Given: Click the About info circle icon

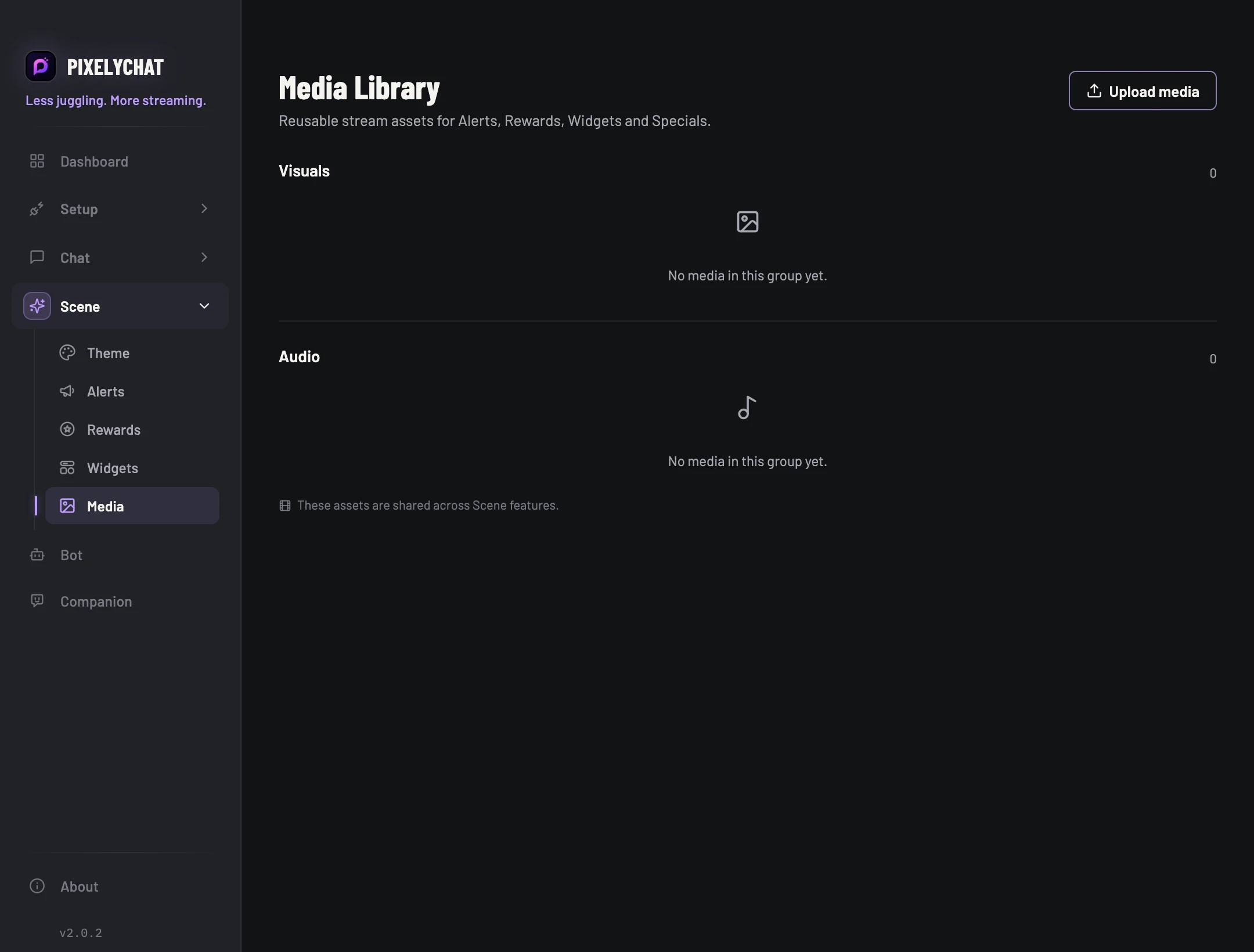Looking at the screenshot, I should 37,886.
